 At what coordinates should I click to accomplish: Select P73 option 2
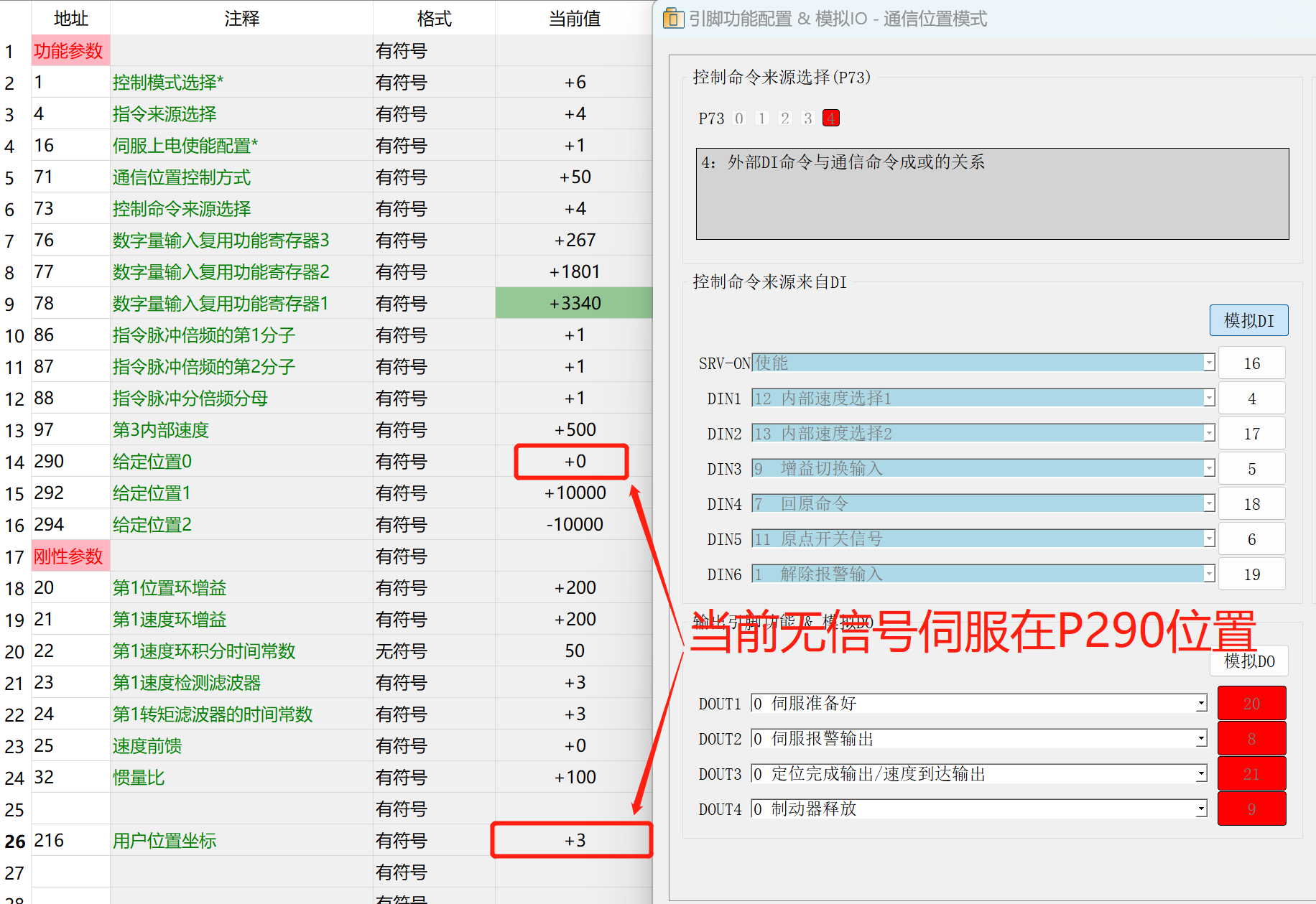pyautogui.click(x=785, y=118)
